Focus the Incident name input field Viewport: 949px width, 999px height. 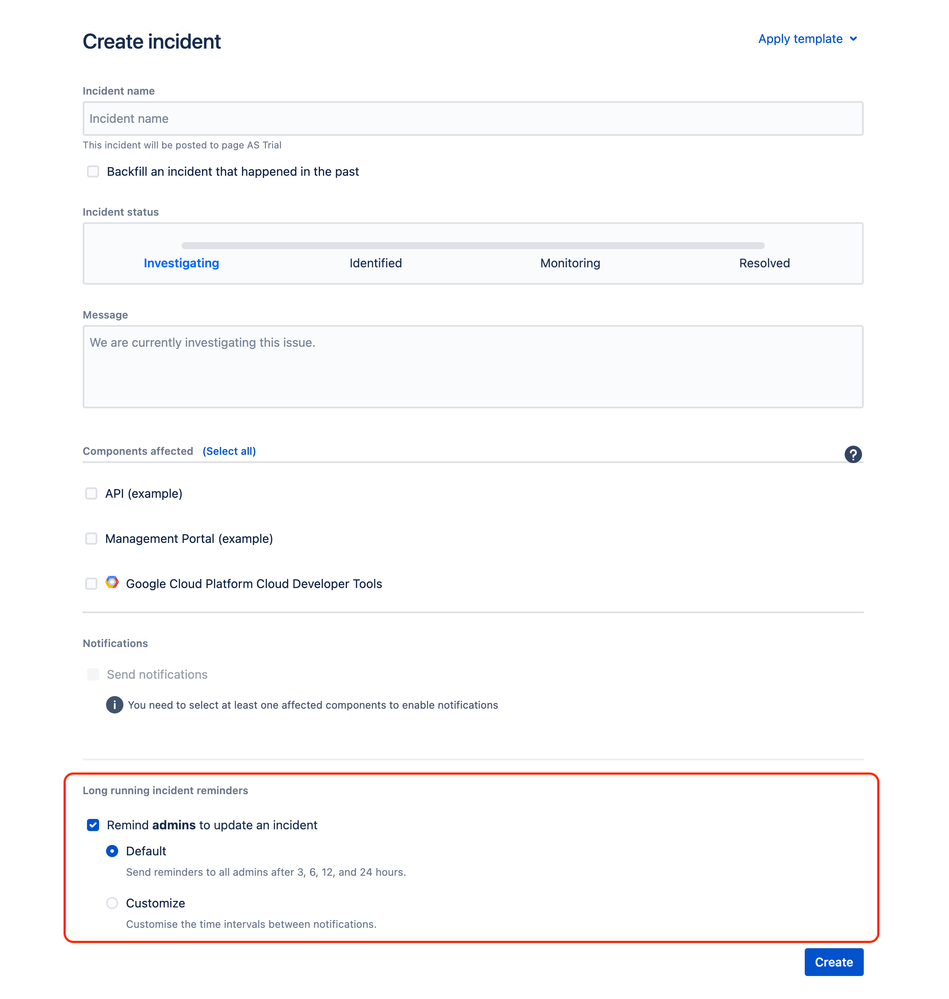pyautogui.click(x=473, y=119)
